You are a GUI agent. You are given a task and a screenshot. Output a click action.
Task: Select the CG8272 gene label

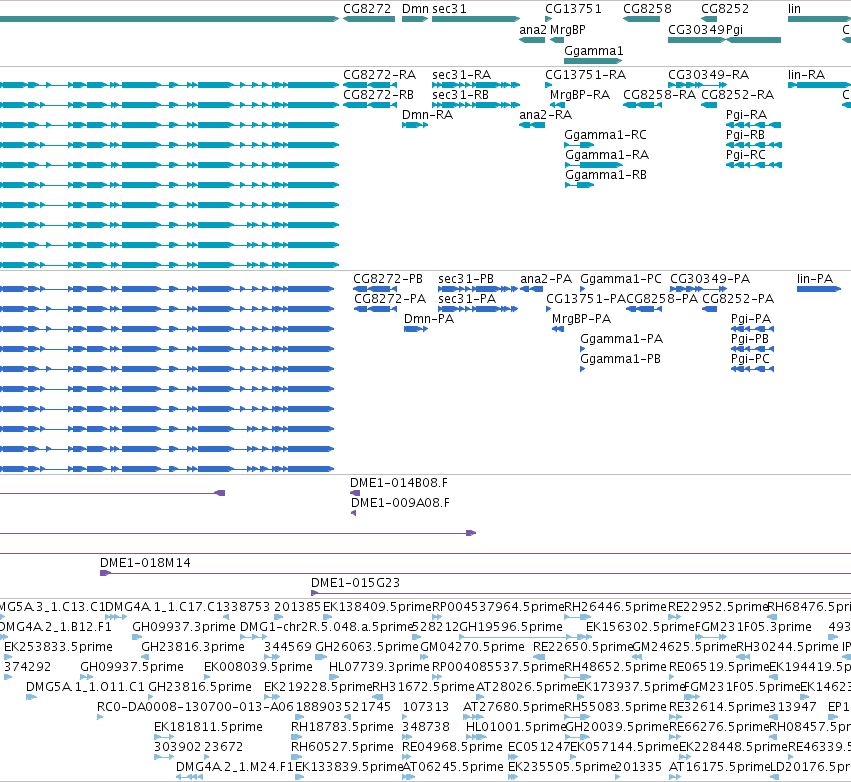tap(367, 9)
